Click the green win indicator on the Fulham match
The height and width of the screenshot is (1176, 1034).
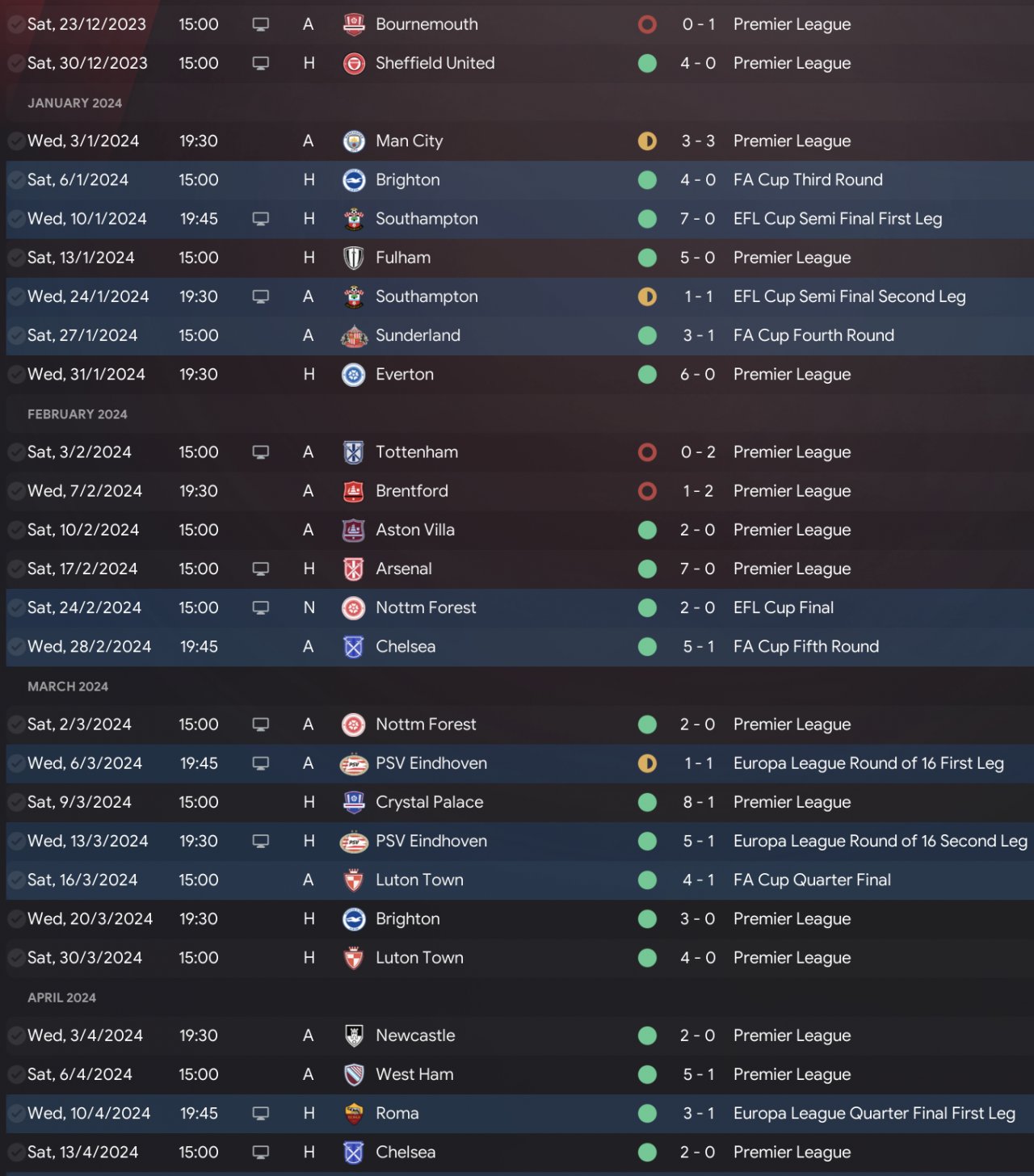click(647, 258)
